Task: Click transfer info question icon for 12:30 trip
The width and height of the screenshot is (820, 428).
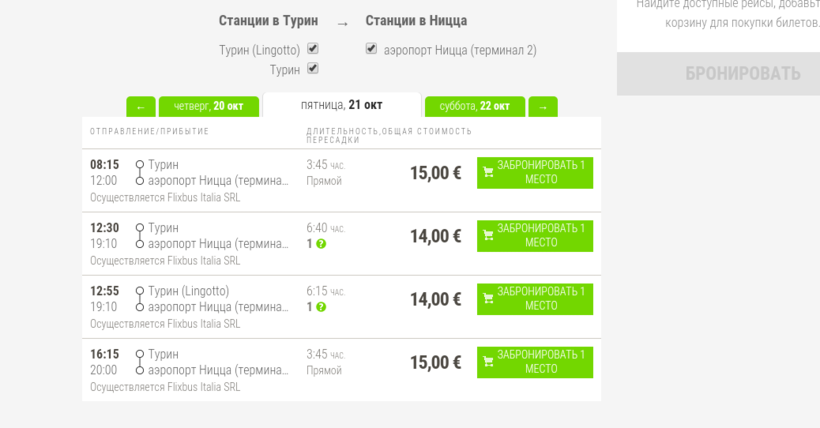Action: click(321, 244)
